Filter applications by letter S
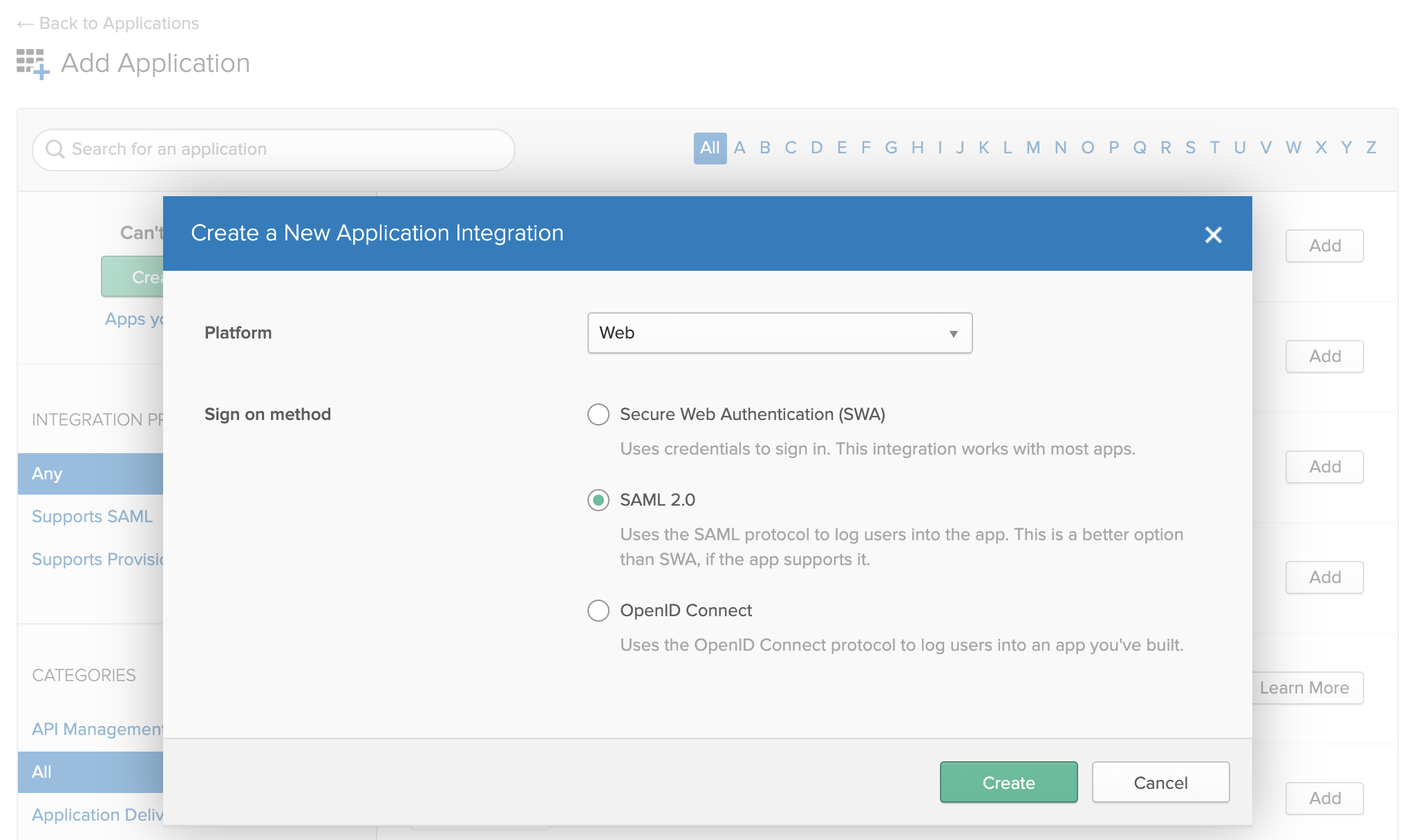 pos(1190,148)
